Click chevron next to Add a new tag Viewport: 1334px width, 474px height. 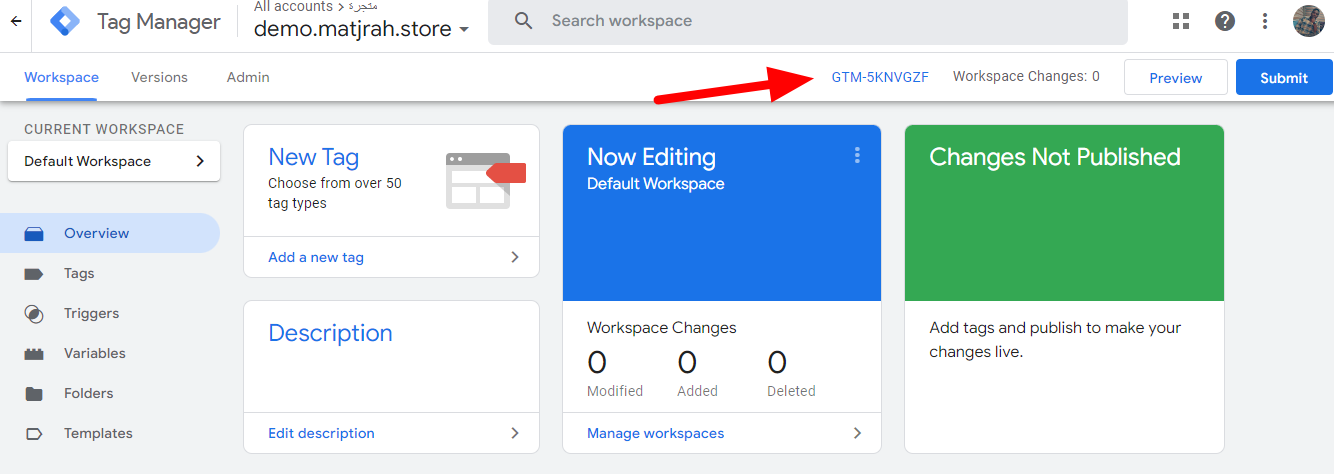515,257
